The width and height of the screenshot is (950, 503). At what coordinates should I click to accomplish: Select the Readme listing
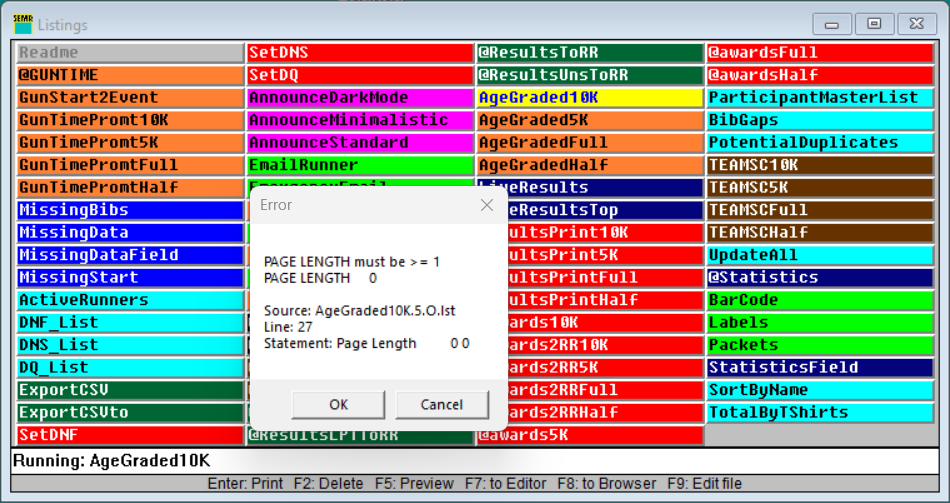[x=130, y=53]
